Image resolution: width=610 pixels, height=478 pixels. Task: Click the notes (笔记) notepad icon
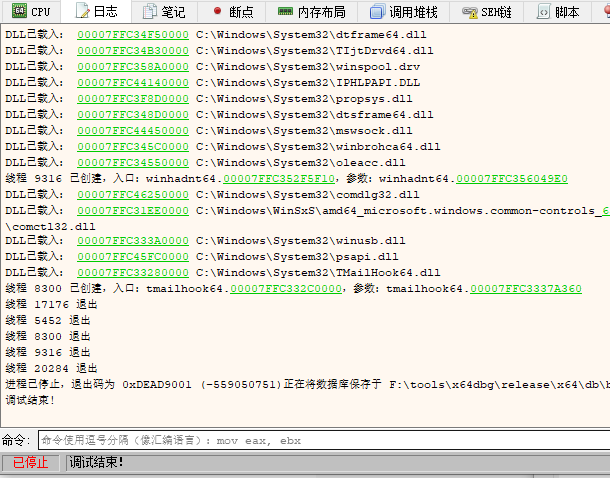(x=149, y=12)
